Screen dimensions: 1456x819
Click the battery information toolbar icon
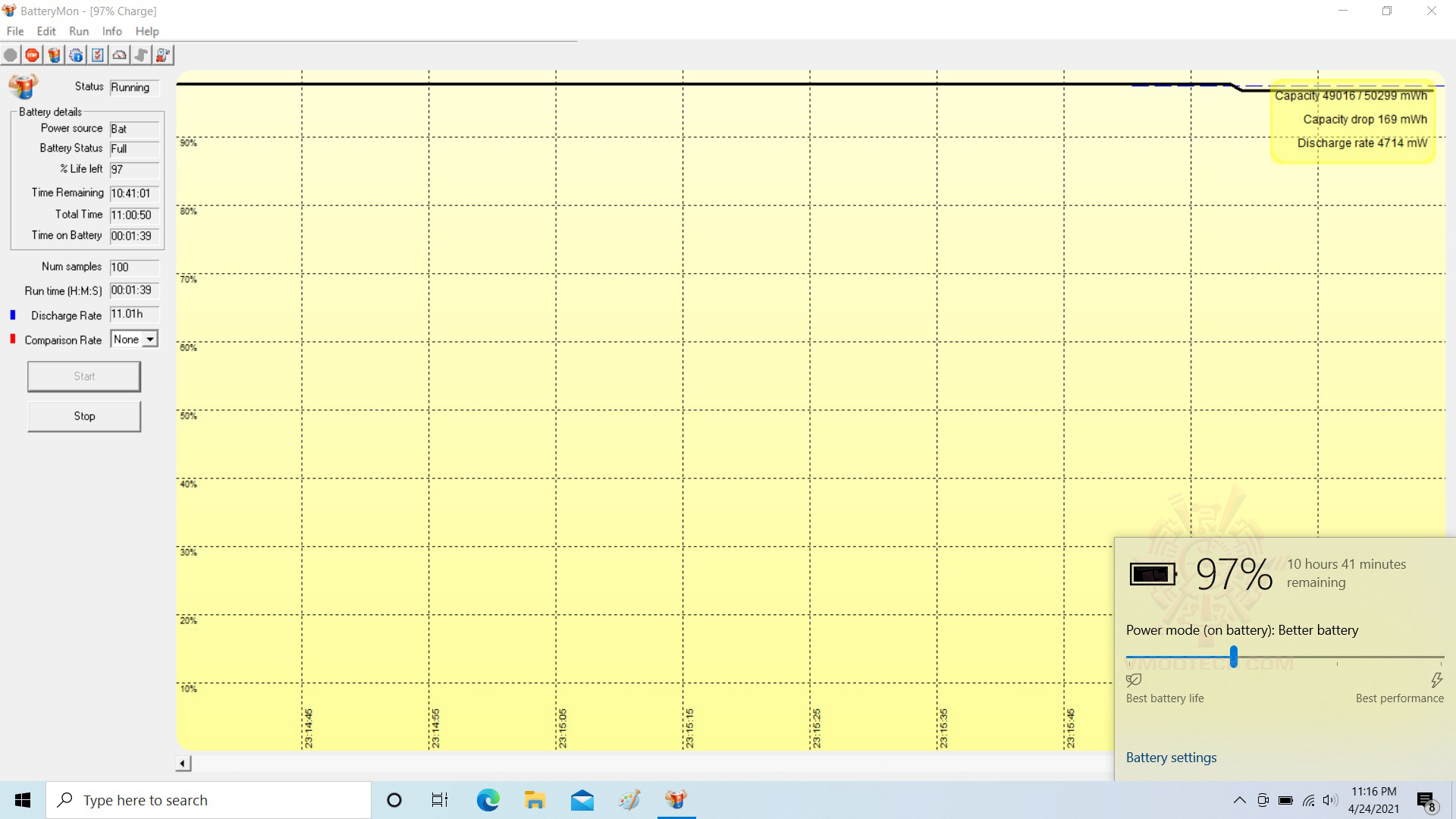tap(54, 55)
